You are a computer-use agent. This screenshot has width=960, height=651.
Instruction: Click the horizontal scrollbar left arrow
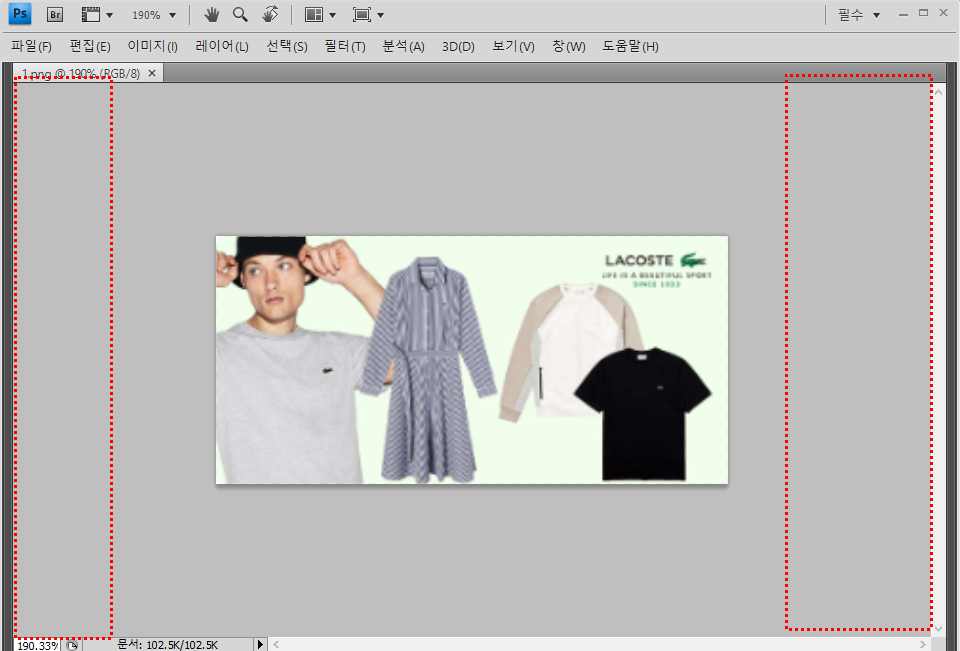point(277,644)
